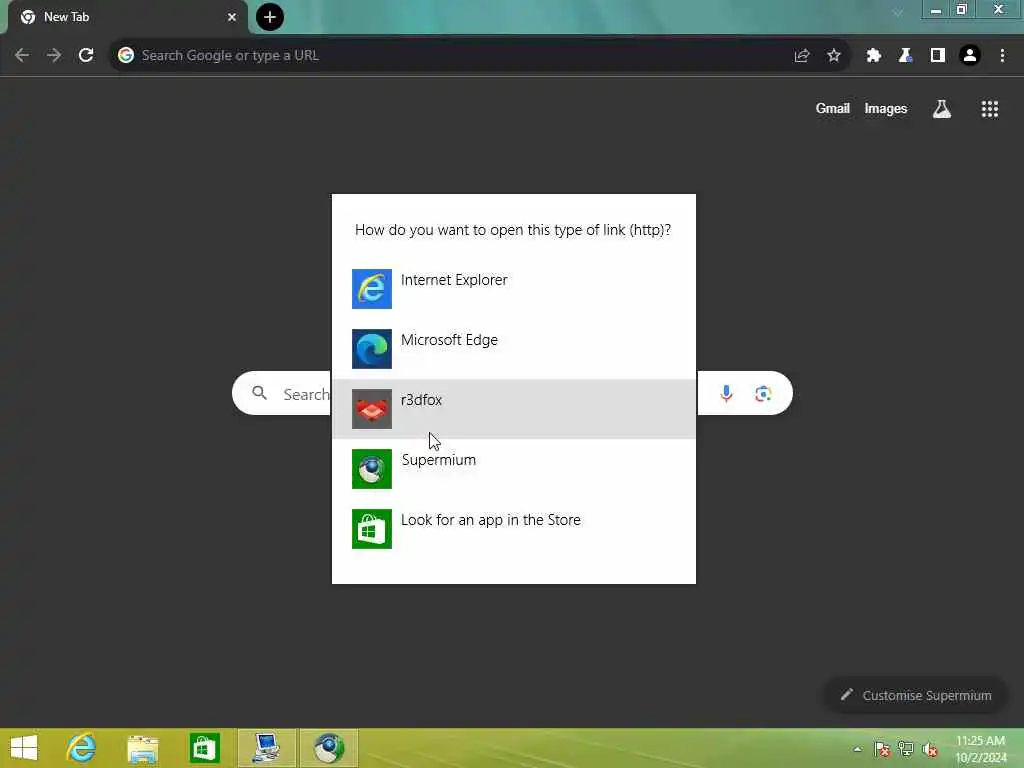The image size is (1024, 768).
Task: Open the Extensions puzzle icon
Action: pyautogui.click(x=874, y=56)
